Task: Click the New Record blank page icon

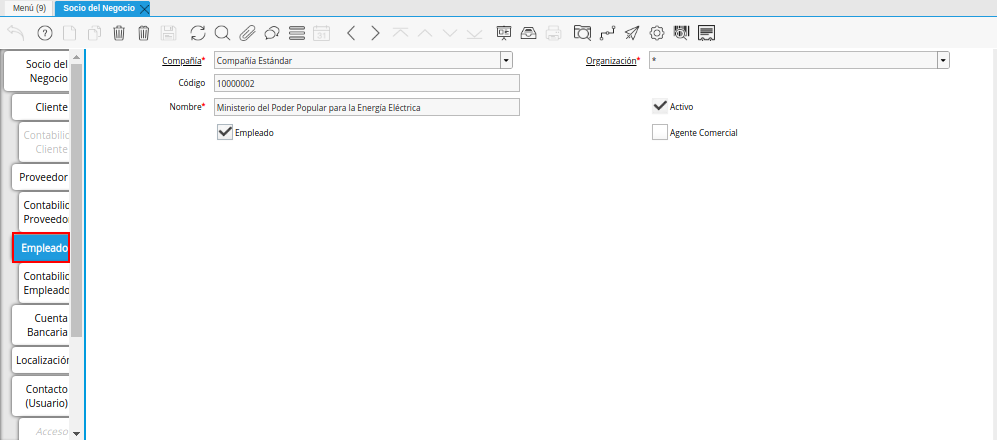Action: (69, 33)
